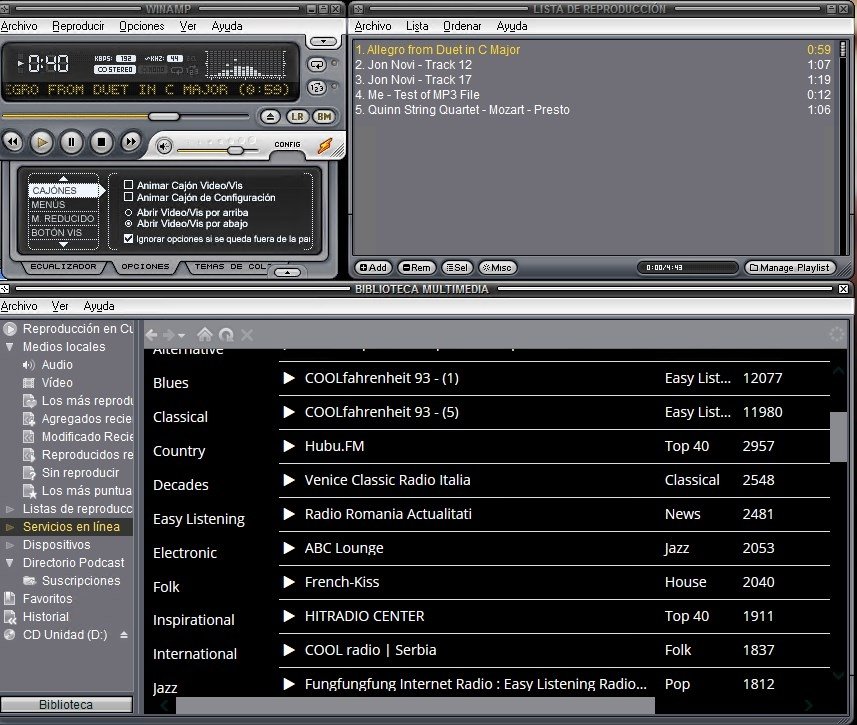Click the browser Stop X icon
The height and width of the screenshot is (725, 857).
[x=247, y=335]
